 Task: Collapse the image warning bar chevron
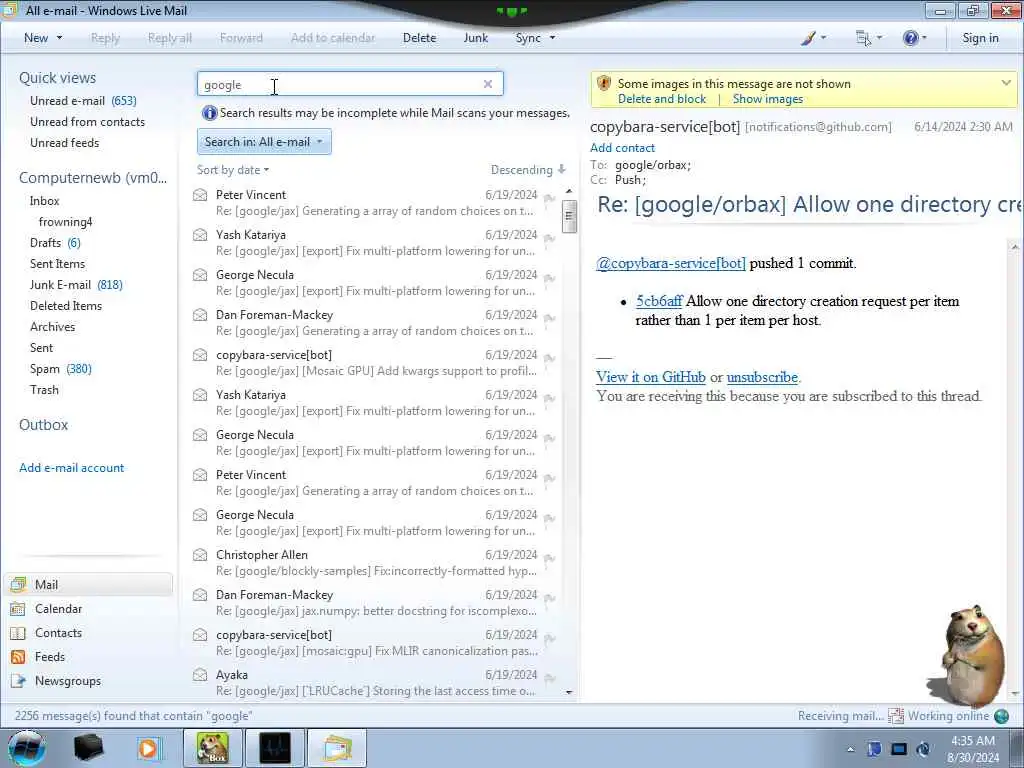(x=1006, y=83)
